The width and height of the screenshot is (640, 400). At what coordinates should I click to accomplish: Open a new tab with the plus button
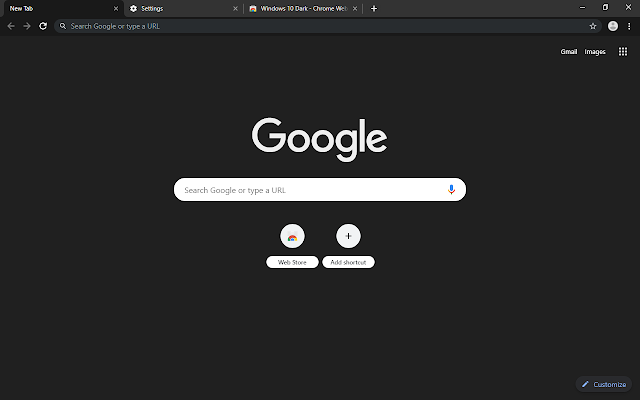tap(374, 9)
